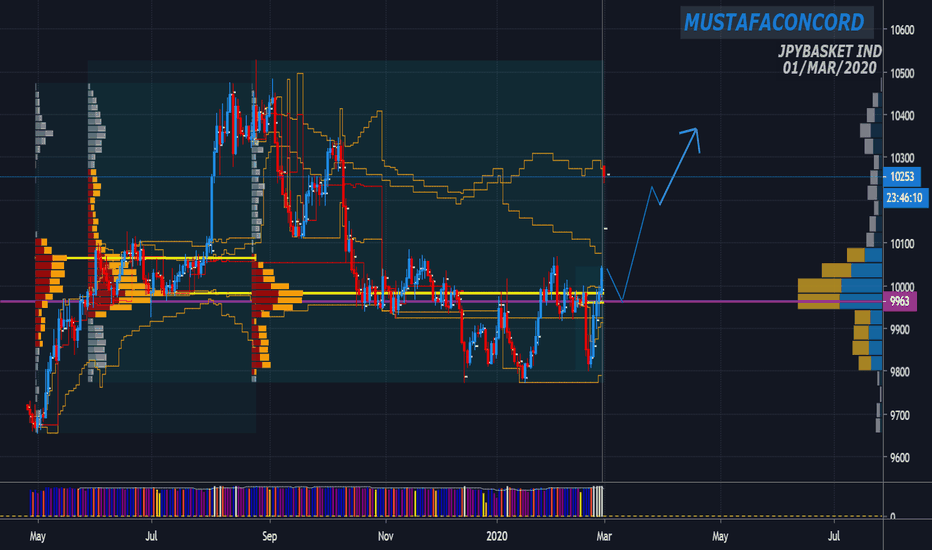Select the 10100 price axis label
This screenshot has width=932, height=550.
(x=902, y=244)
